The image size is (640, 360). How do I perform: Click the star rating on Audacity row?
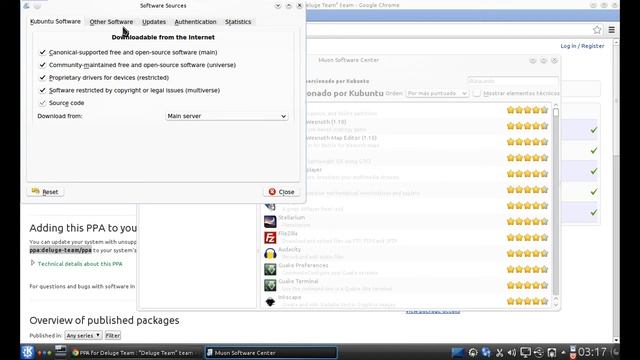click(527, 253)
